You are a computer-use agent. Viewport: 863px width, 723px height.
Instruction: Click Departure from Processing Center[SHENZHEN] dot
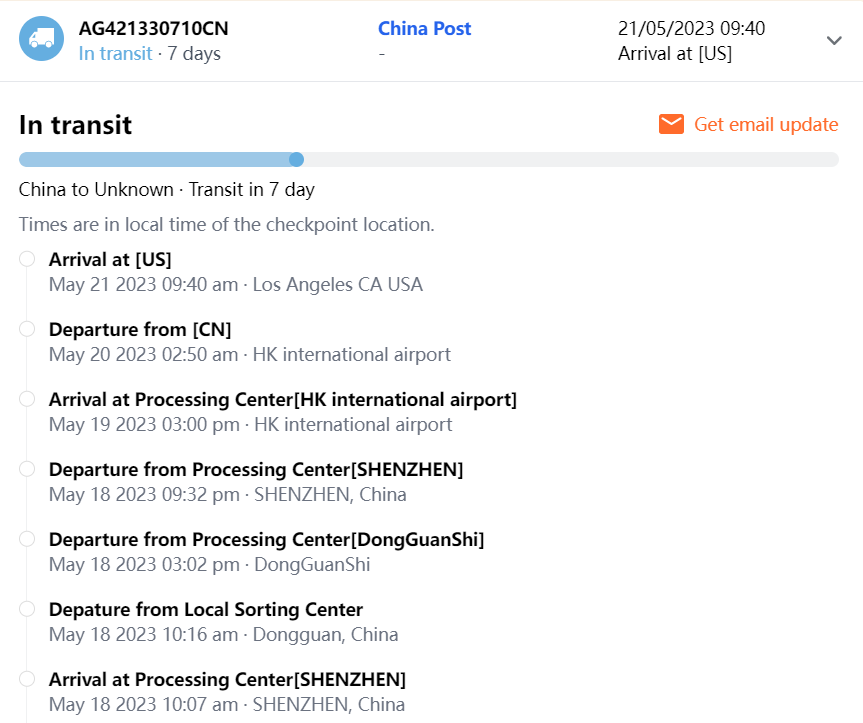click(27, 469)
